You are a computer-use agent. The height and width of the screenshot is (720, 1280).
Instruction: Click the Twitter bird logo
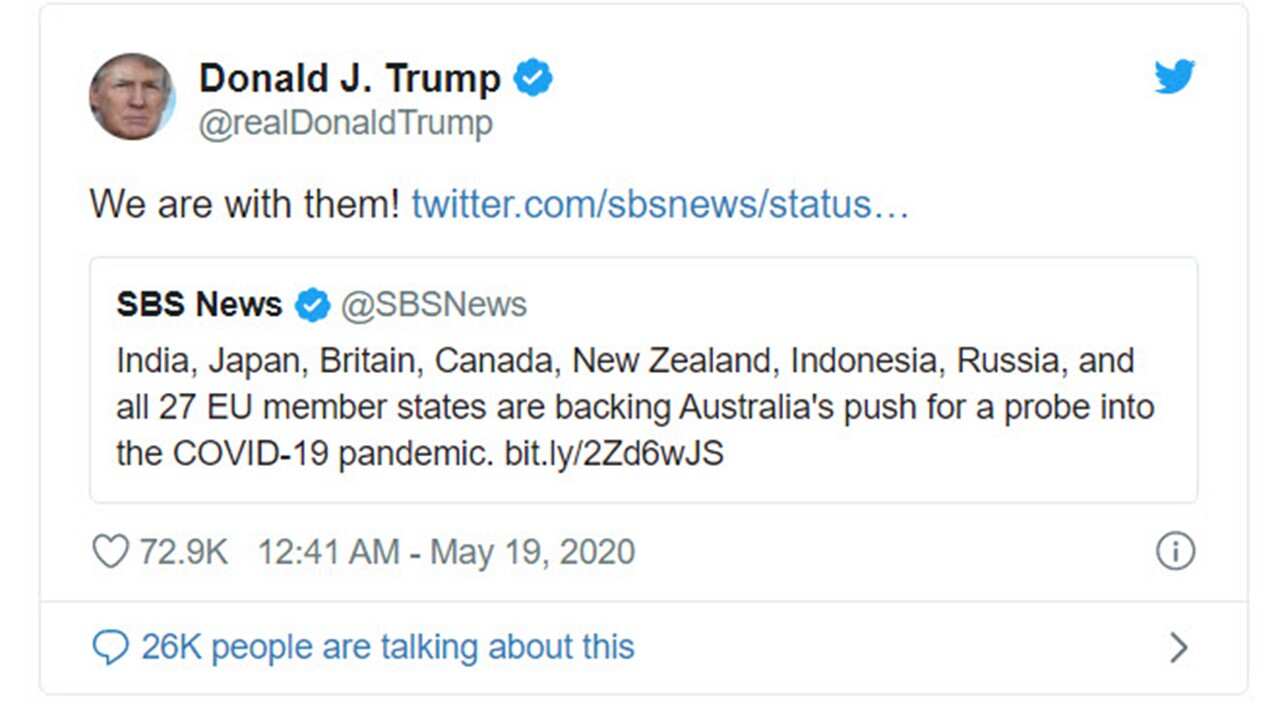coord(1174,77)
